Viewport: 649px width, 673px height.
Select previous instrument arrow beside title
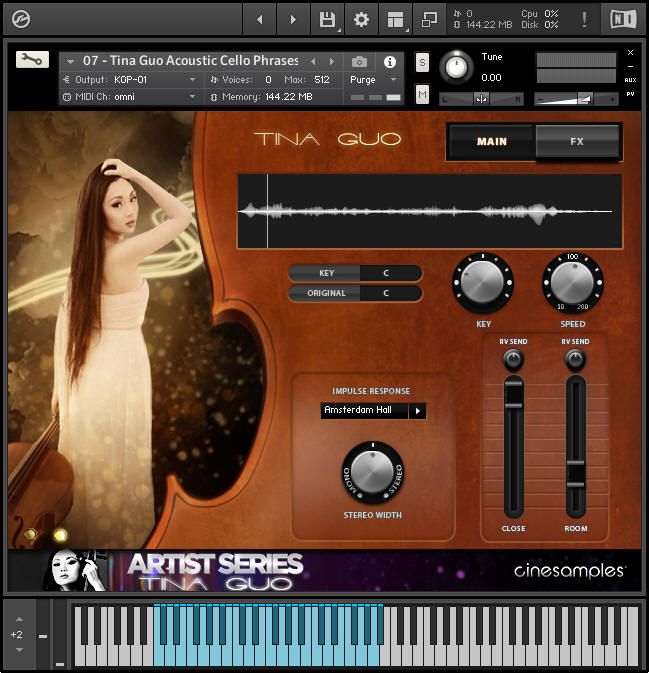coord(313,62)
